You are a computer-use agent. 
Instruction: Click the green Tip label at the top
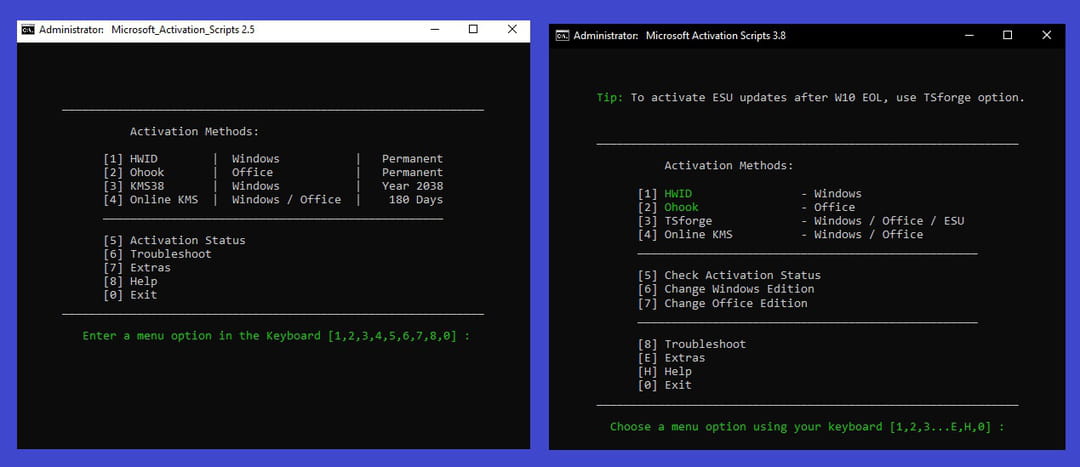point(609,98)
